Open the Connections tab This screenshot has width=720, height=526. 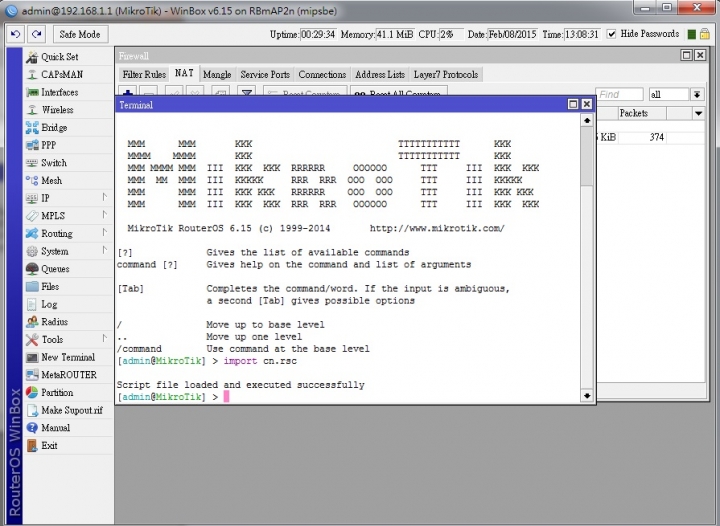322,74
